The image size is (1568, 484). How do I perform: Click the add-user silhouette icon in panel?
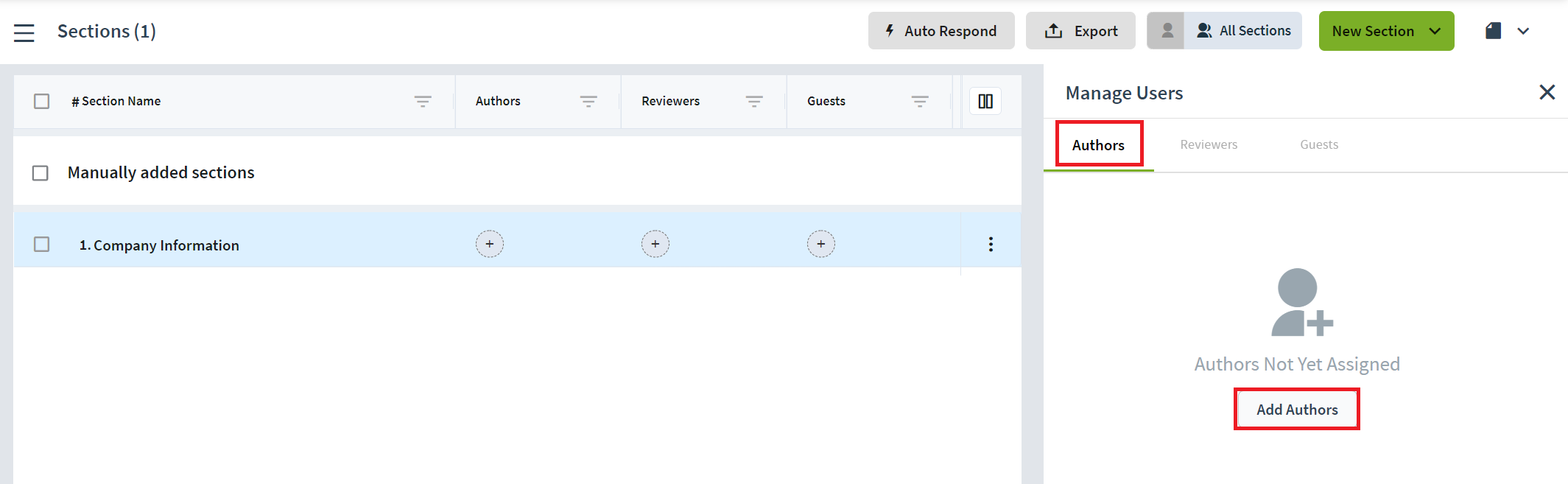coord(1301,302)
